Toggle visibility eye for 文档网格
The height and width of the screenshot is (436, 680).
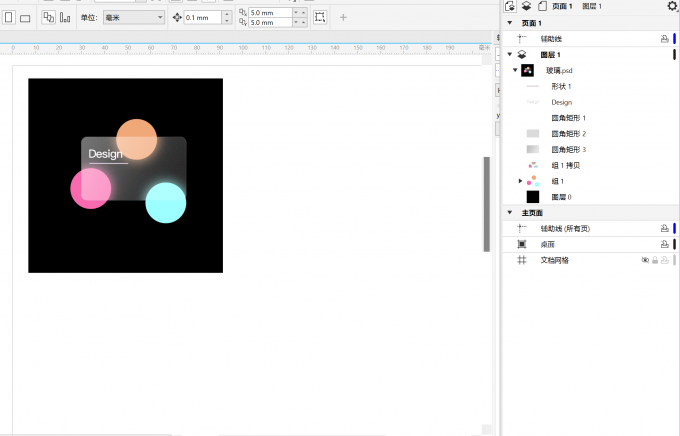pyautogui.click(x=645, y=260)
